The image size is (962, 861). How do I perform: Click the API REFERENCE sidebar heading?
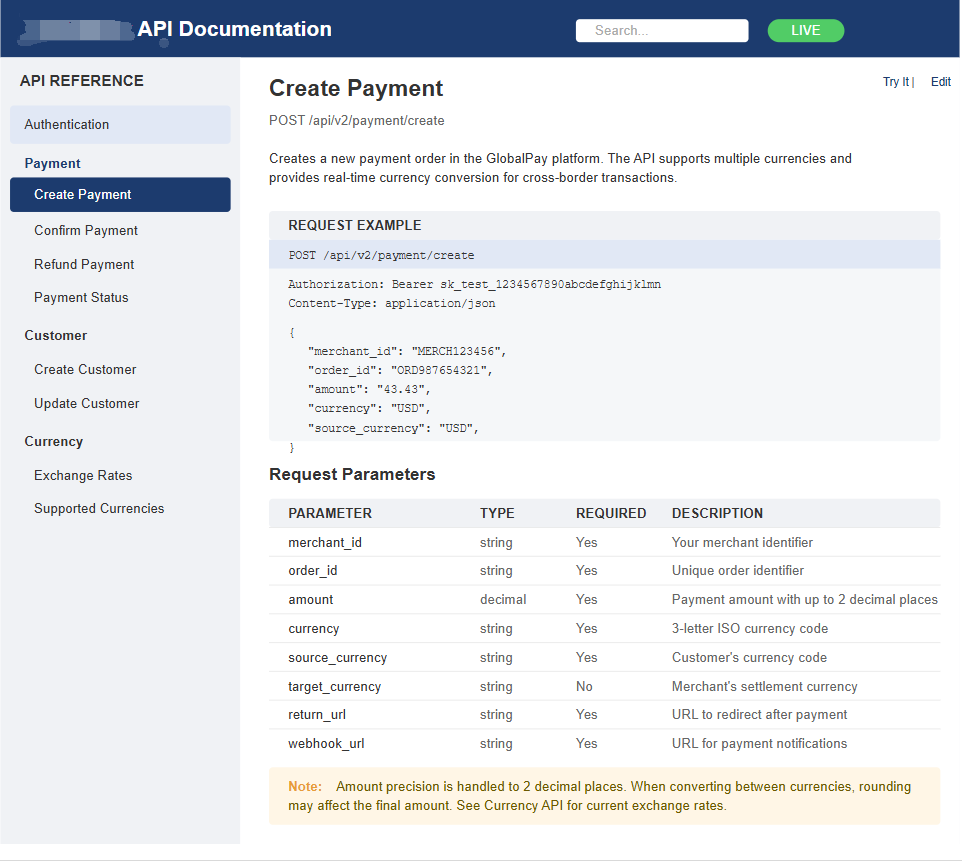point(82,81)
